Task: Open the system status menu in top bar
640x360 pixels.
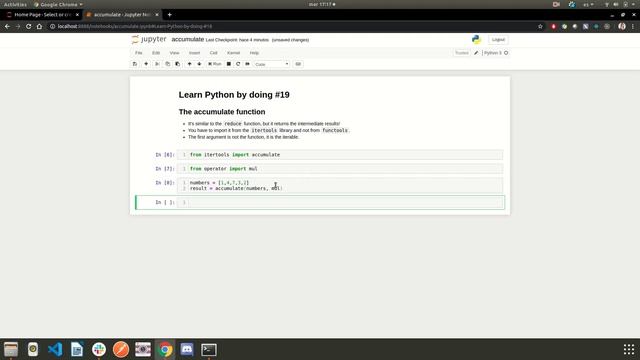Action: [x=620, y=4]
